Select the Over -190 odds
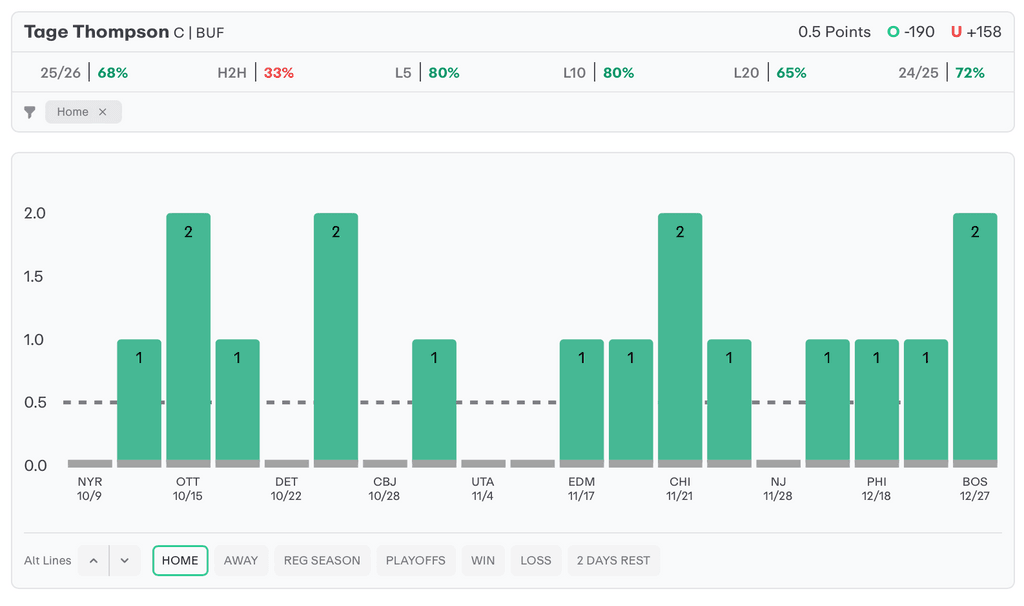The height and width of the screenshot is (606, 1024). coord(910,32)
